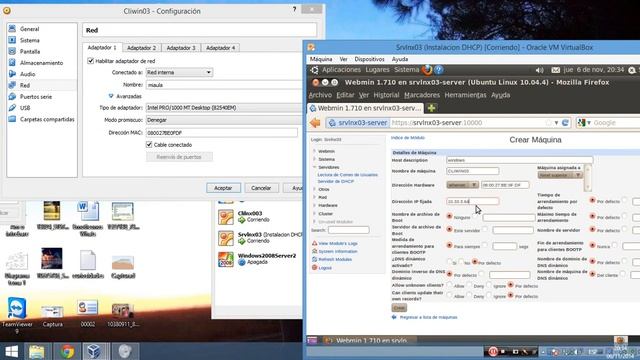
Task: Click Webmin sidebar Search field
Action: [x=348, y=230]
